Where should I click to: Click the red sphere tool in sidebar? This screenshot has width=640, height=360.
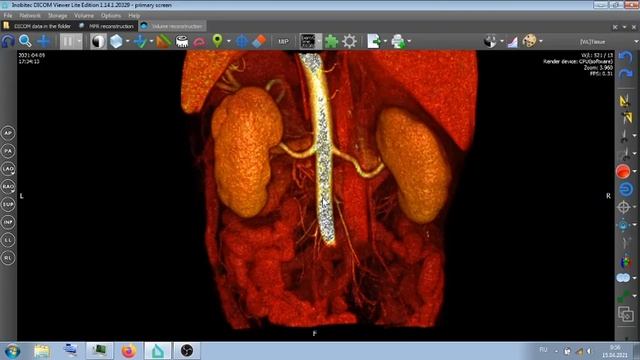pos(623,171)
